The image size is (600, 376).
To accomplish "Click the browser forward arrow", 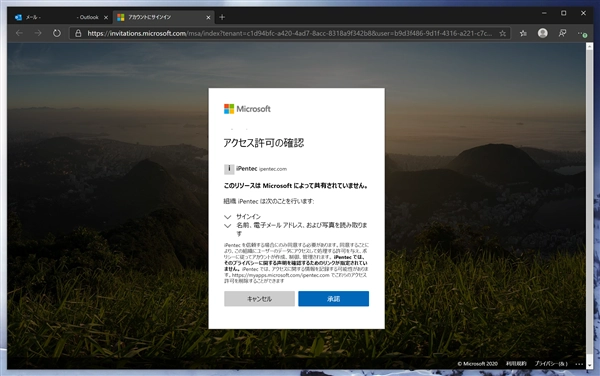I will [38, 33].
